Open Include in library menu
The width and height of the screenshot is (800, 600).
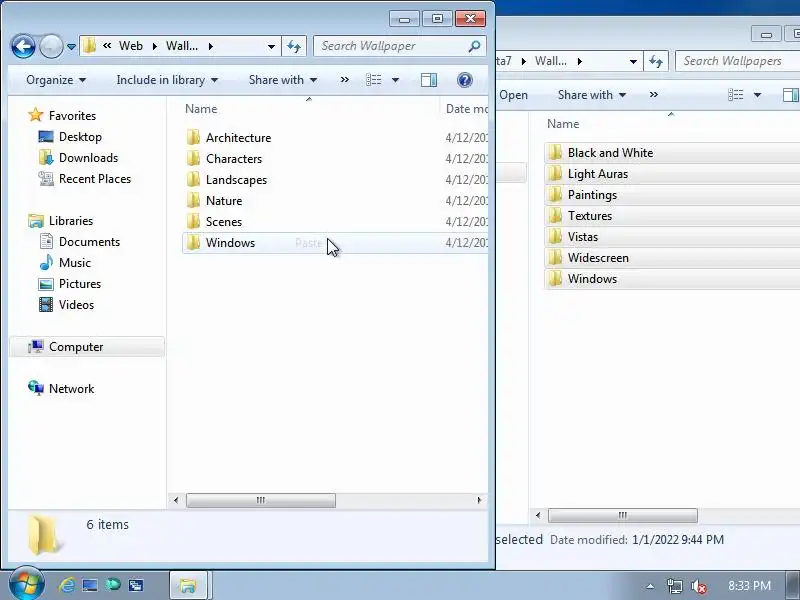(x=167, y=80)
